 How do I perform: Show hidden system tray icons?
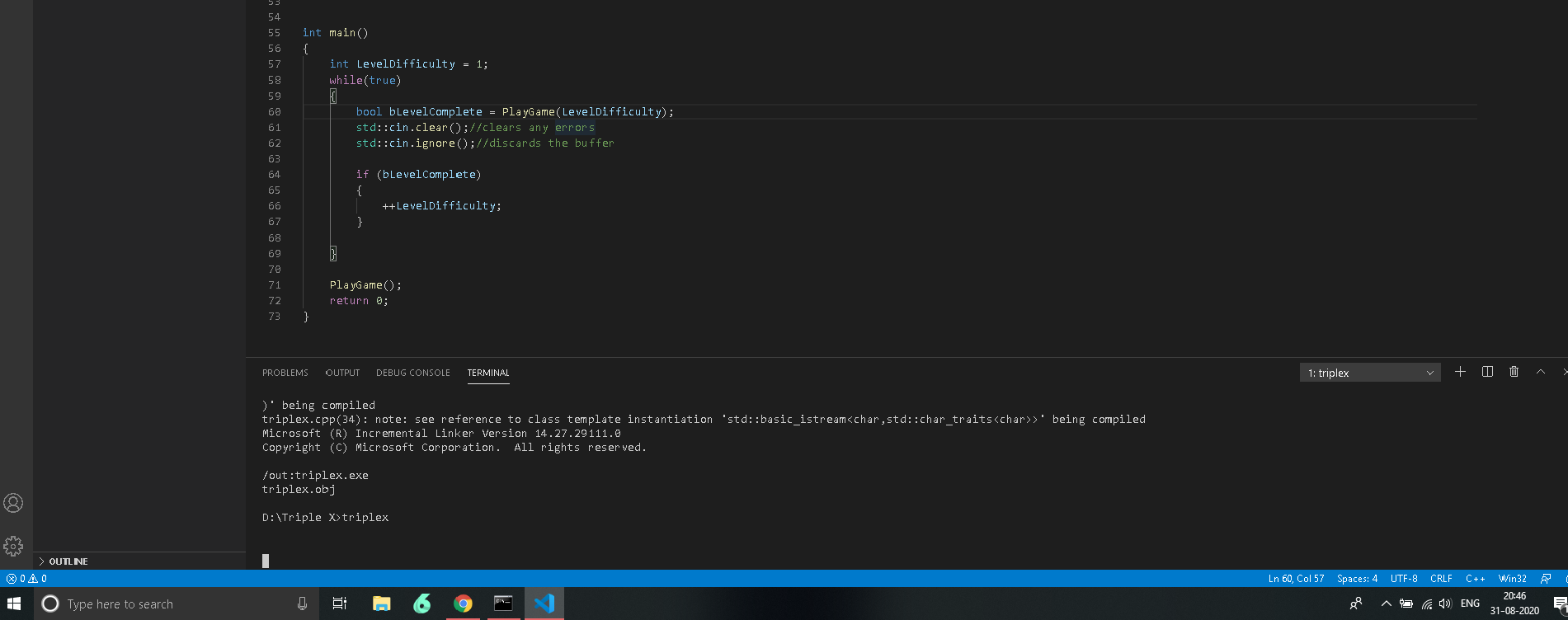[x=1386, y=604]
